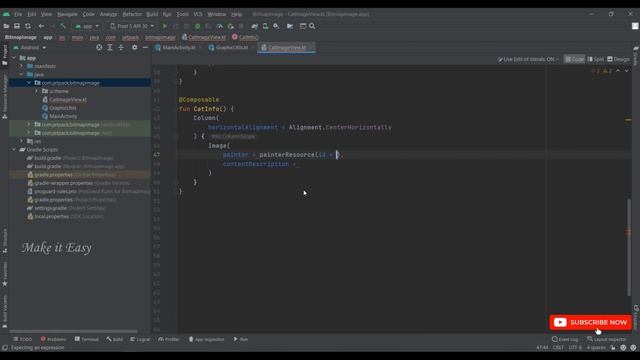Open Layout Inspector in status bar

pos(607,339)
